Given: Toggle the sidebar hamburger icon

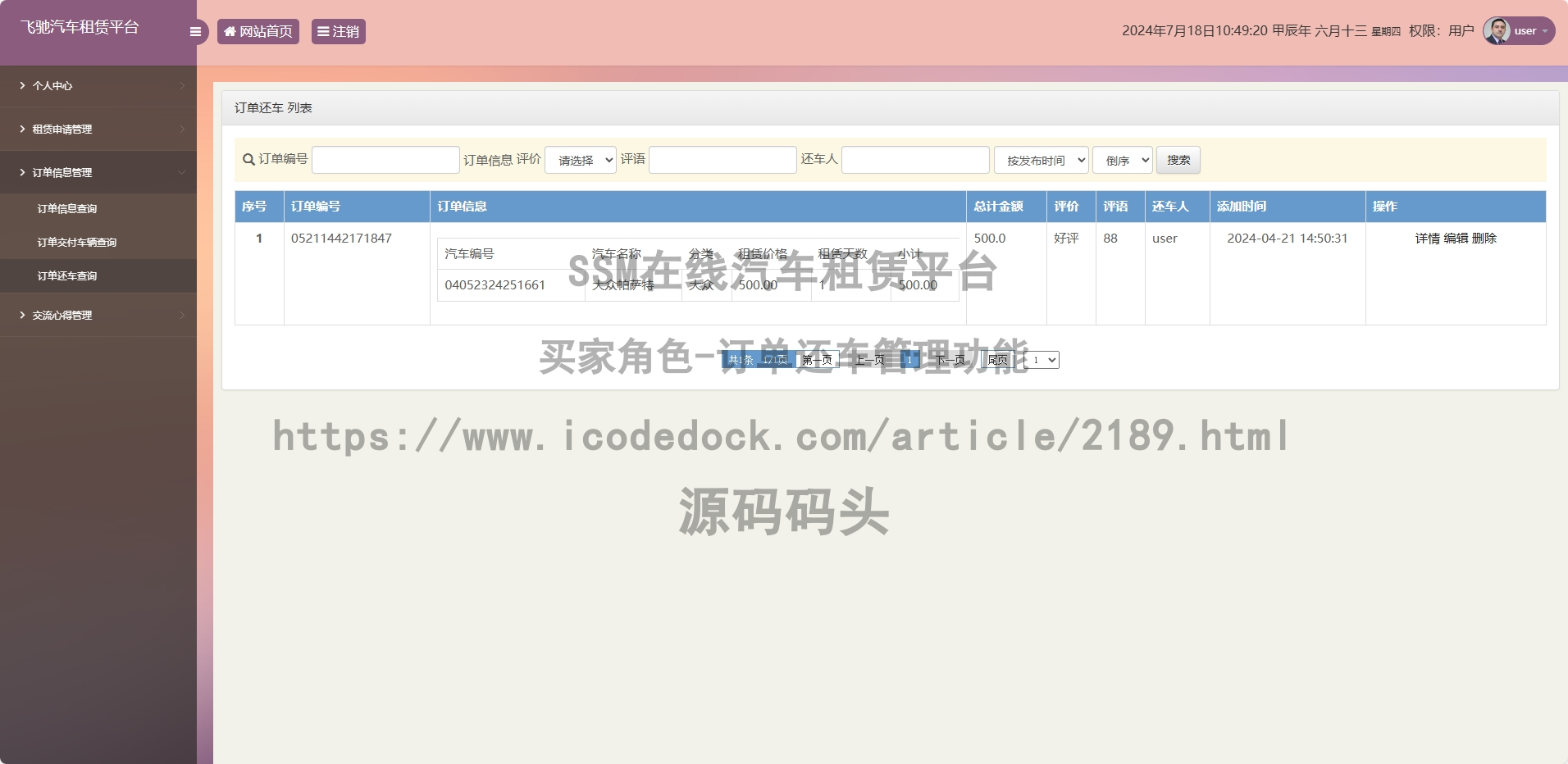Looking at the screenshot, I should pos(195,32).
